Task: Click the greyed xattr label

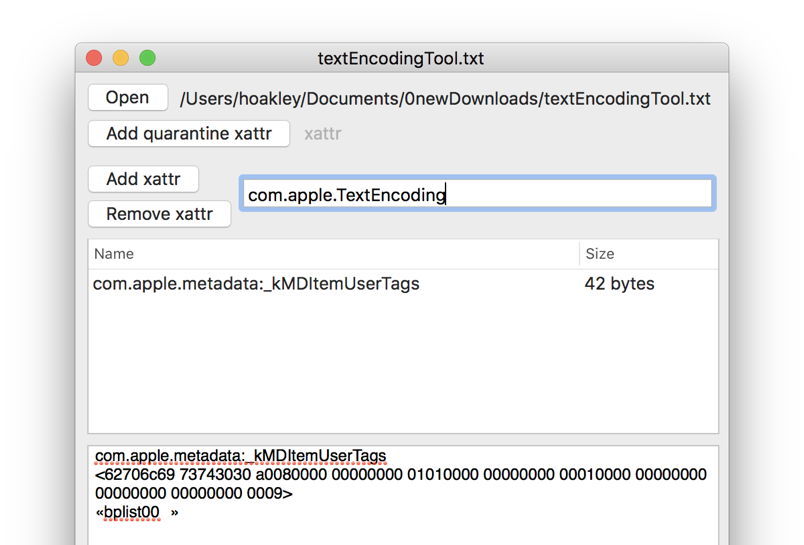Action: pos(322,134)
